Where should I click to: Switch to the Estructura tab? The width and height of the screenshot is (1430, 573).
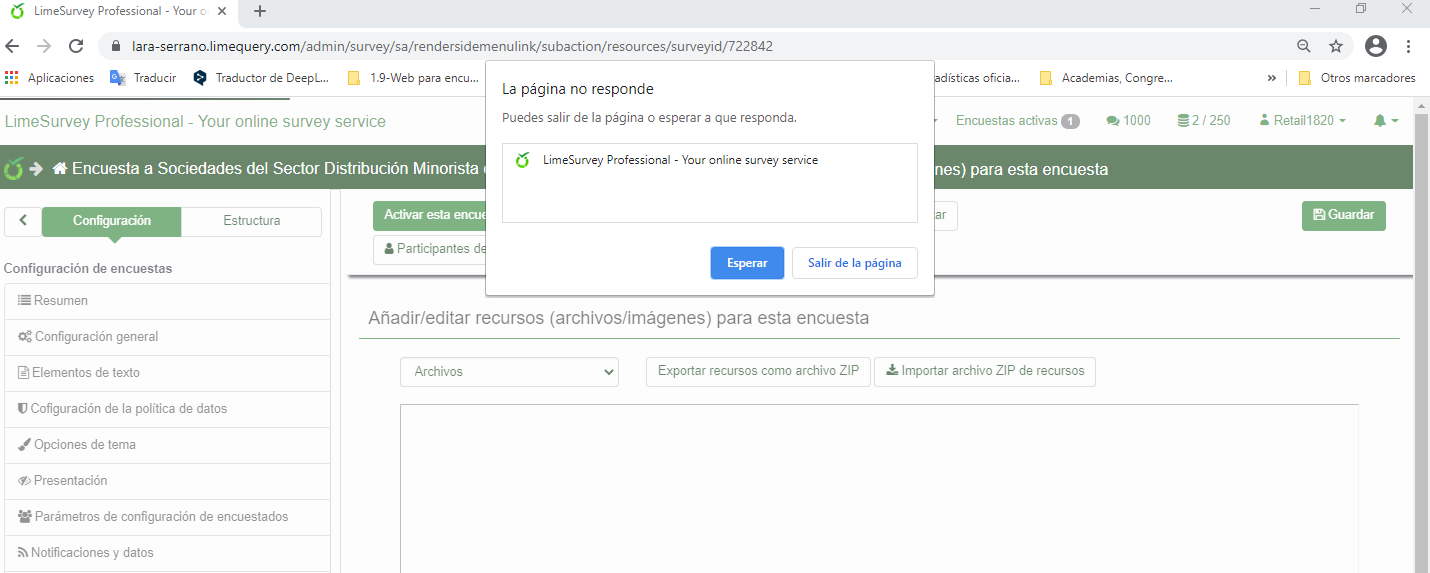tap(251, 221)
